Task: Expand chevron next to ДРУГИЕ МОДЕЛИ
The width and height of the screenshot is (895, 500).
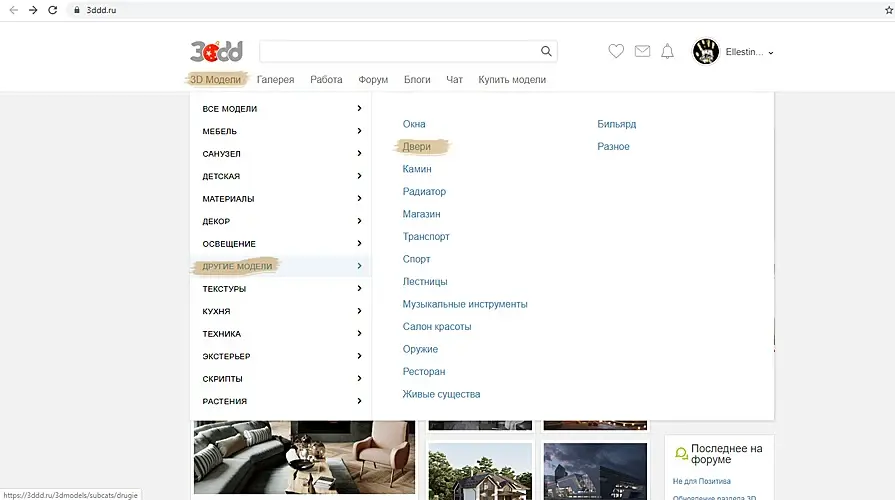Action: click(359, 266)
